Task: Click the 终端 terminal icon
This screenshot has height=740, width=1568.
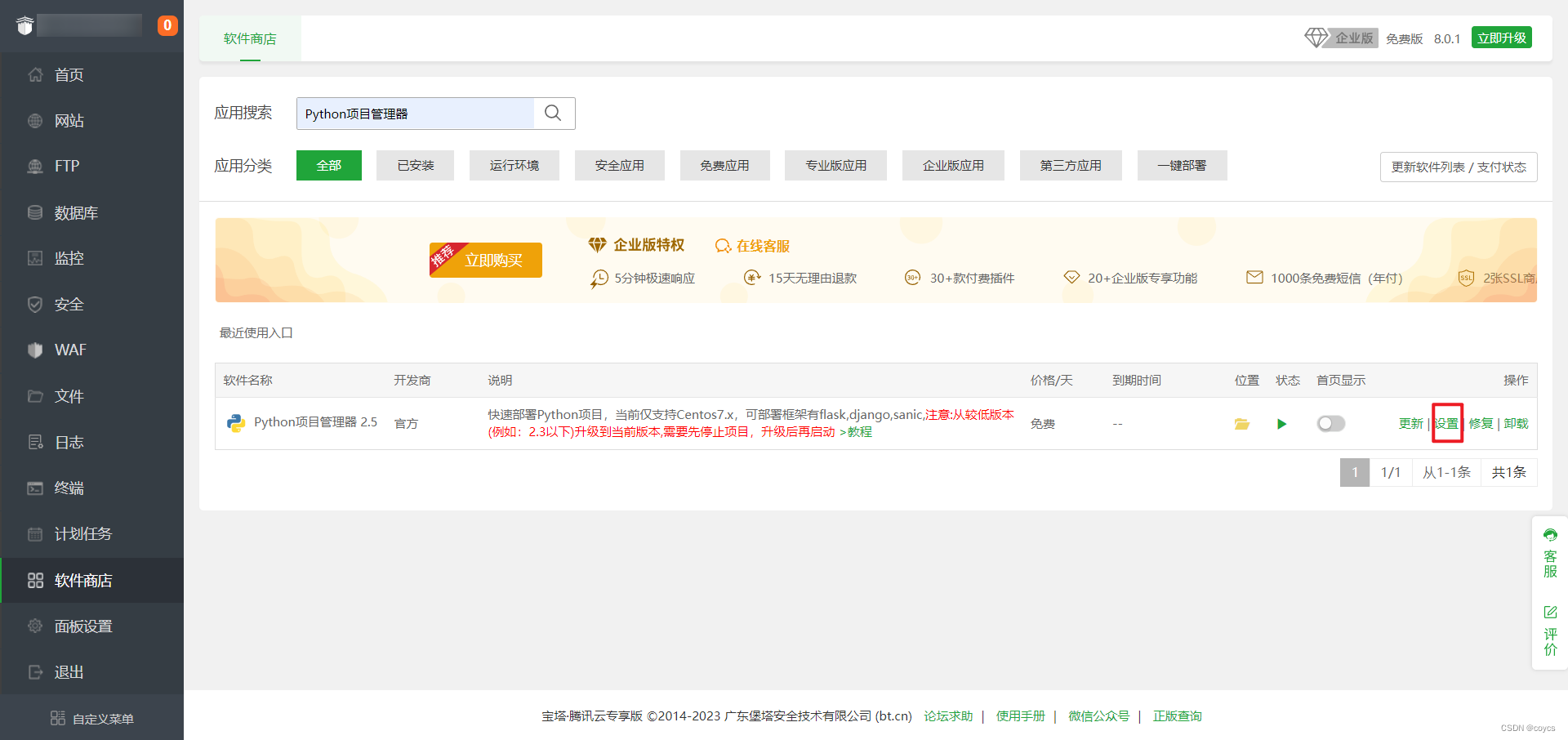Action: [35, 488]
